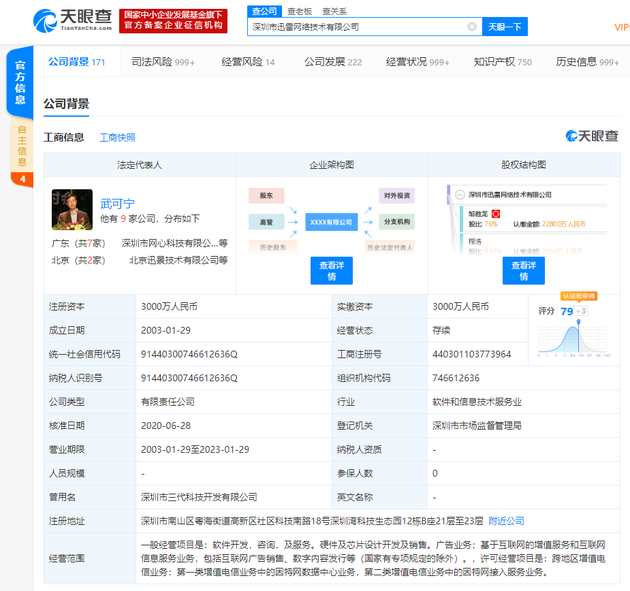Select approval date 2020-06-28
Image resolution: width=630 pixels, height=591 pixels.
point(166,426)
